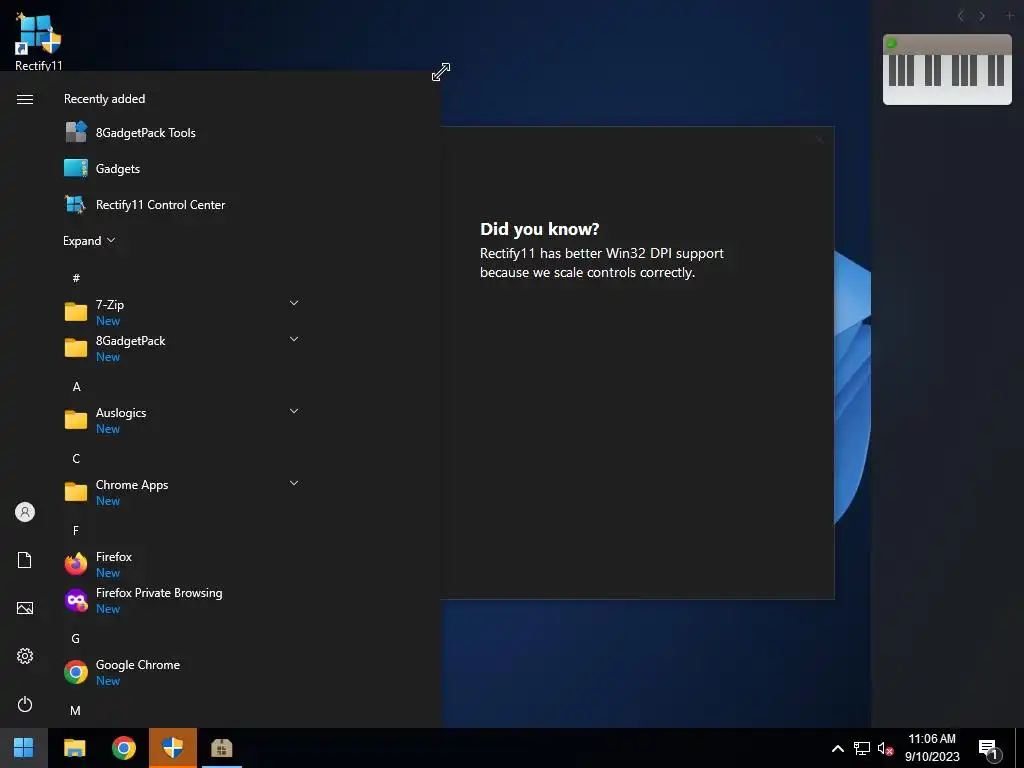Expand the 8GadgetPack folder chevron

point(294,339)
